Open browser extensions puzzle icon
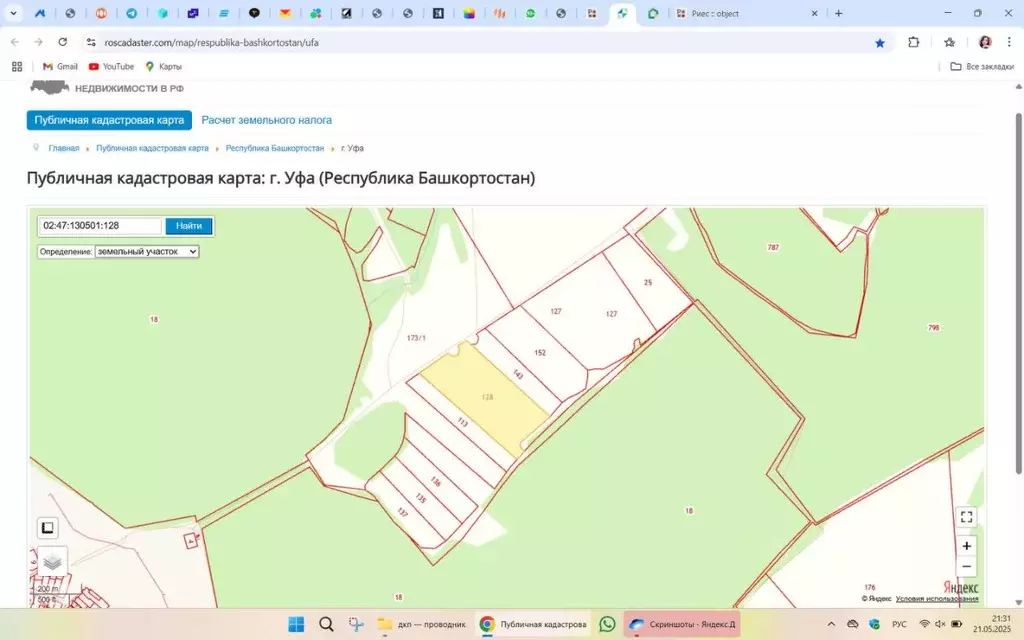The width and height of the screenshot is (1024, 640). (x=913, y=43)
